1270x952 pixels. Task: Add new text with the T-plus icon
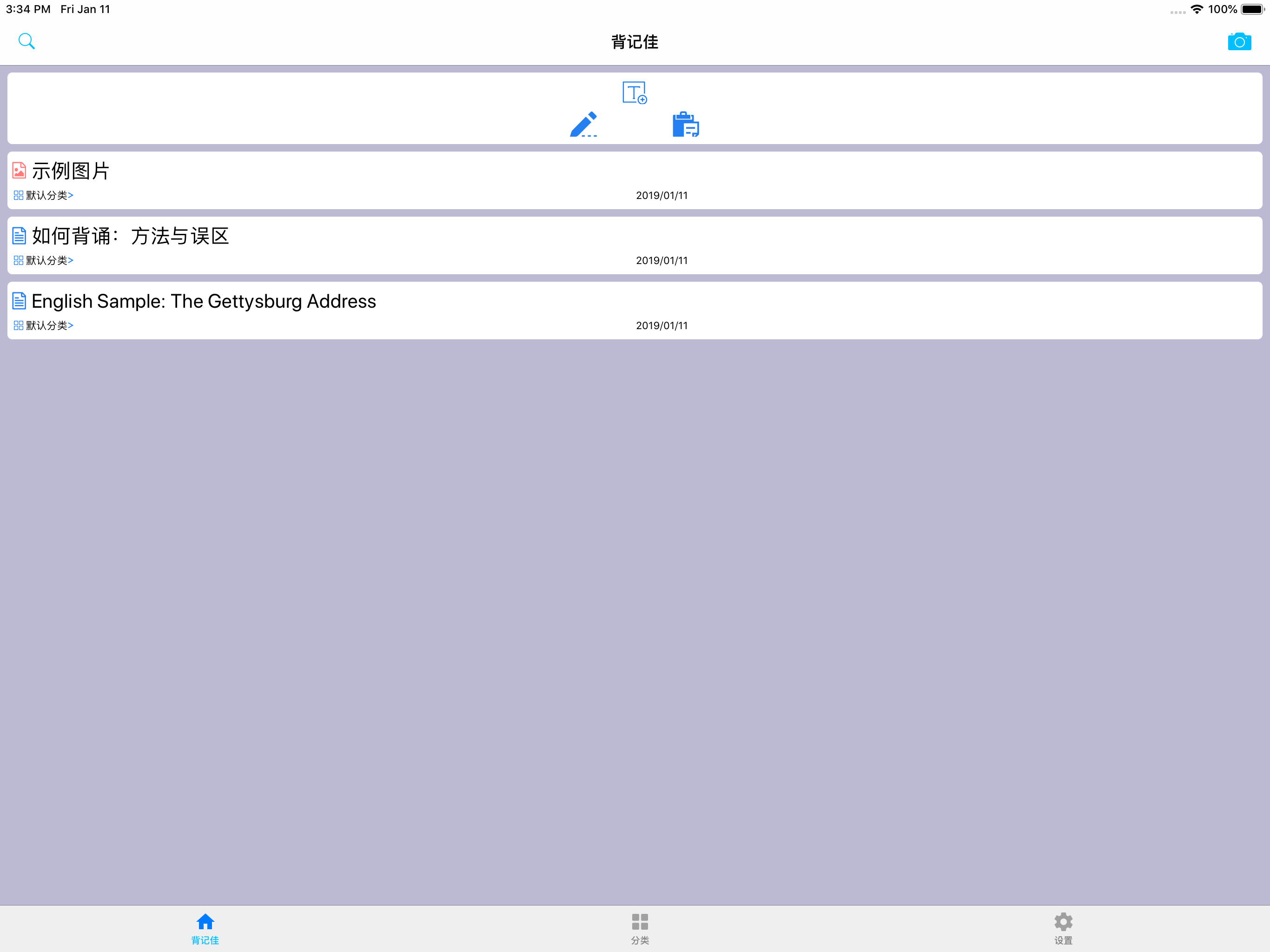(635, 93)
